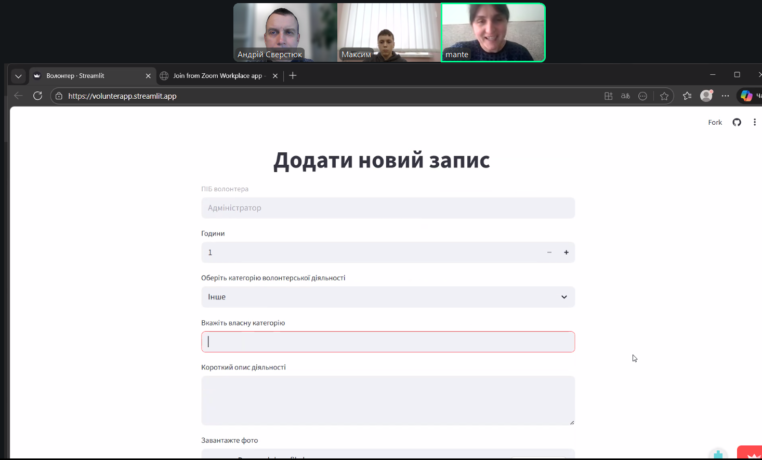Close the Волонтер Streamlit tab
The image size is (762, 460).
pyautogui.click(x=149, y=75)
